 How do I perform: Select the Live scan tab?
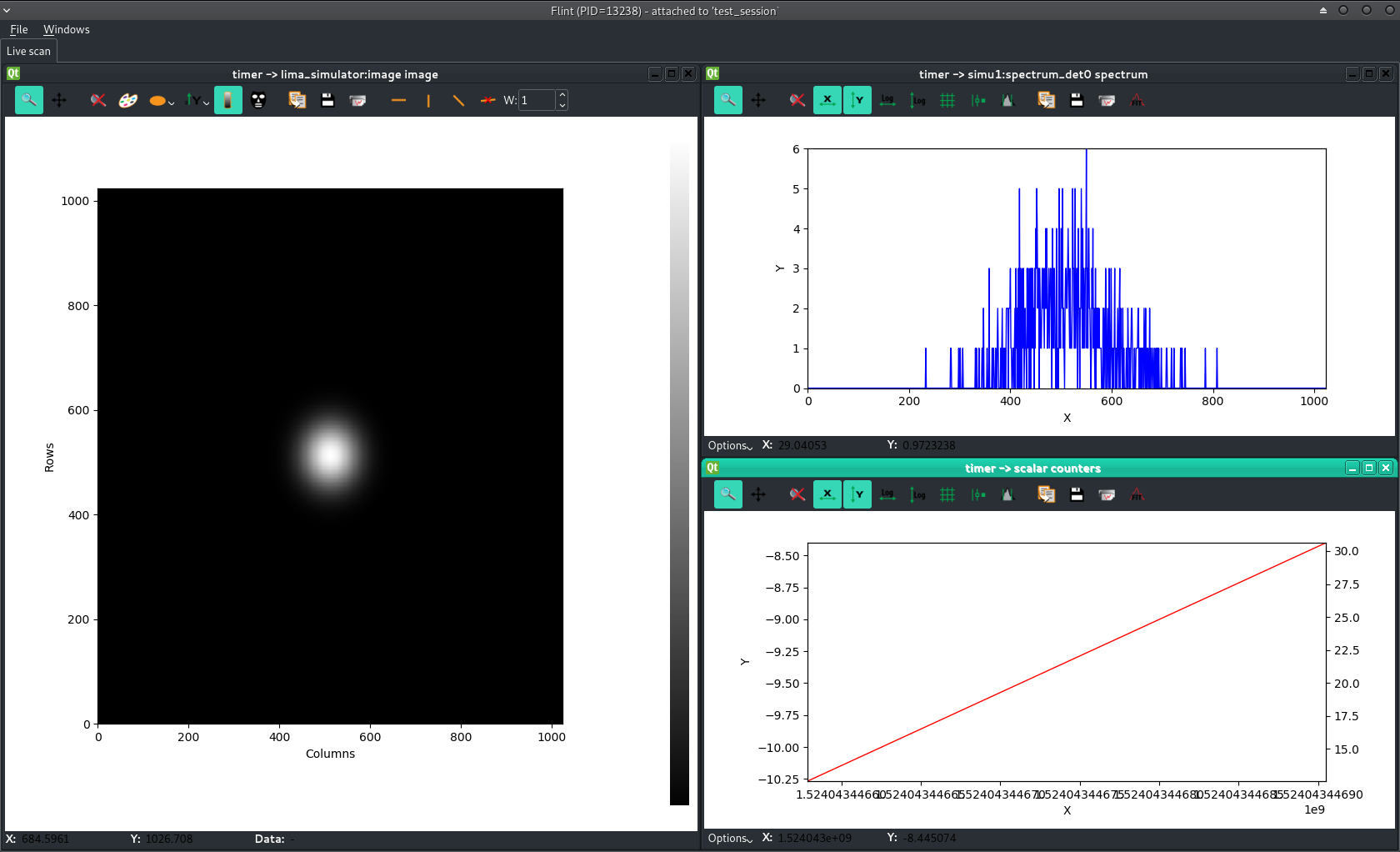[x=29, y=51]
